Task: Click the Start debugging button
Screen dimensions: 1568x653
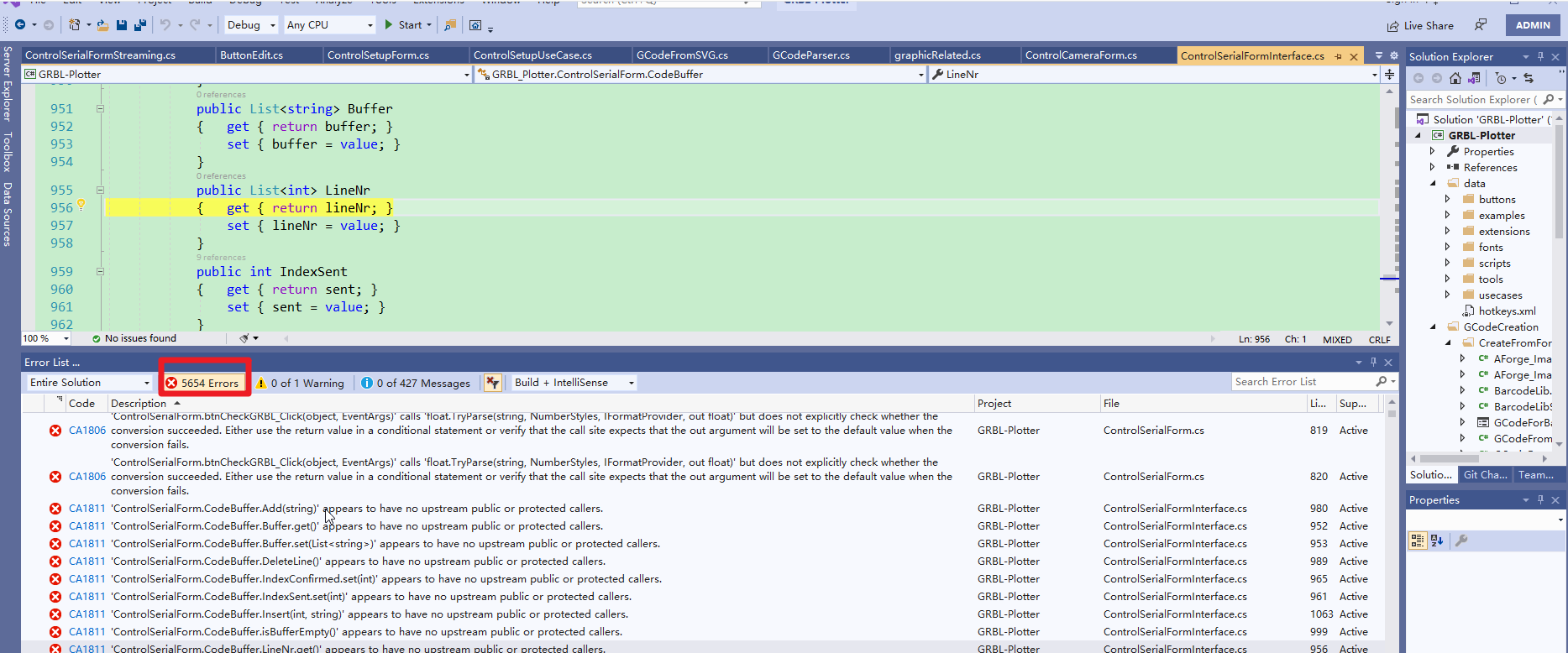Action: [403, 25]
